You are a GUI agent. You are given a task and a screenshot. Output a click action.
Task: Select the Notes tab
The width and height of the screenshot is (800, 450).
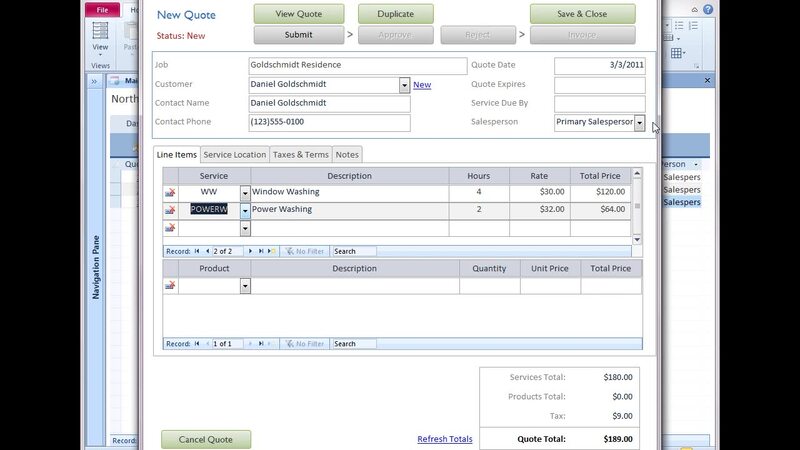(347, 155)
